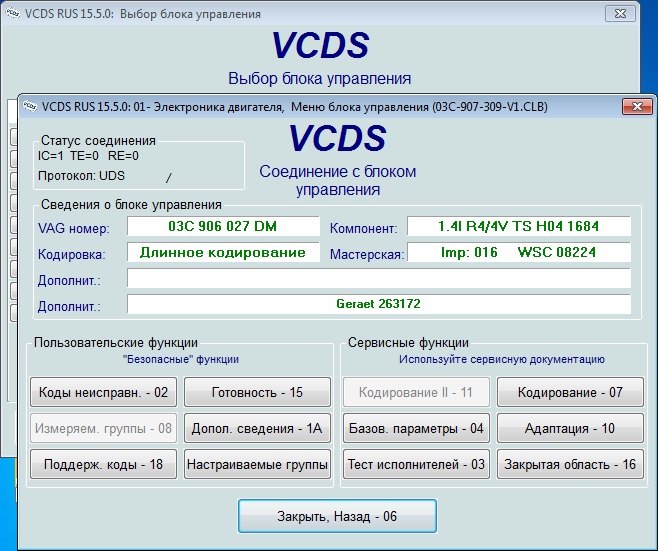
Task: Open Поддерж. коды - 18
Action: [x=103, y=464]
